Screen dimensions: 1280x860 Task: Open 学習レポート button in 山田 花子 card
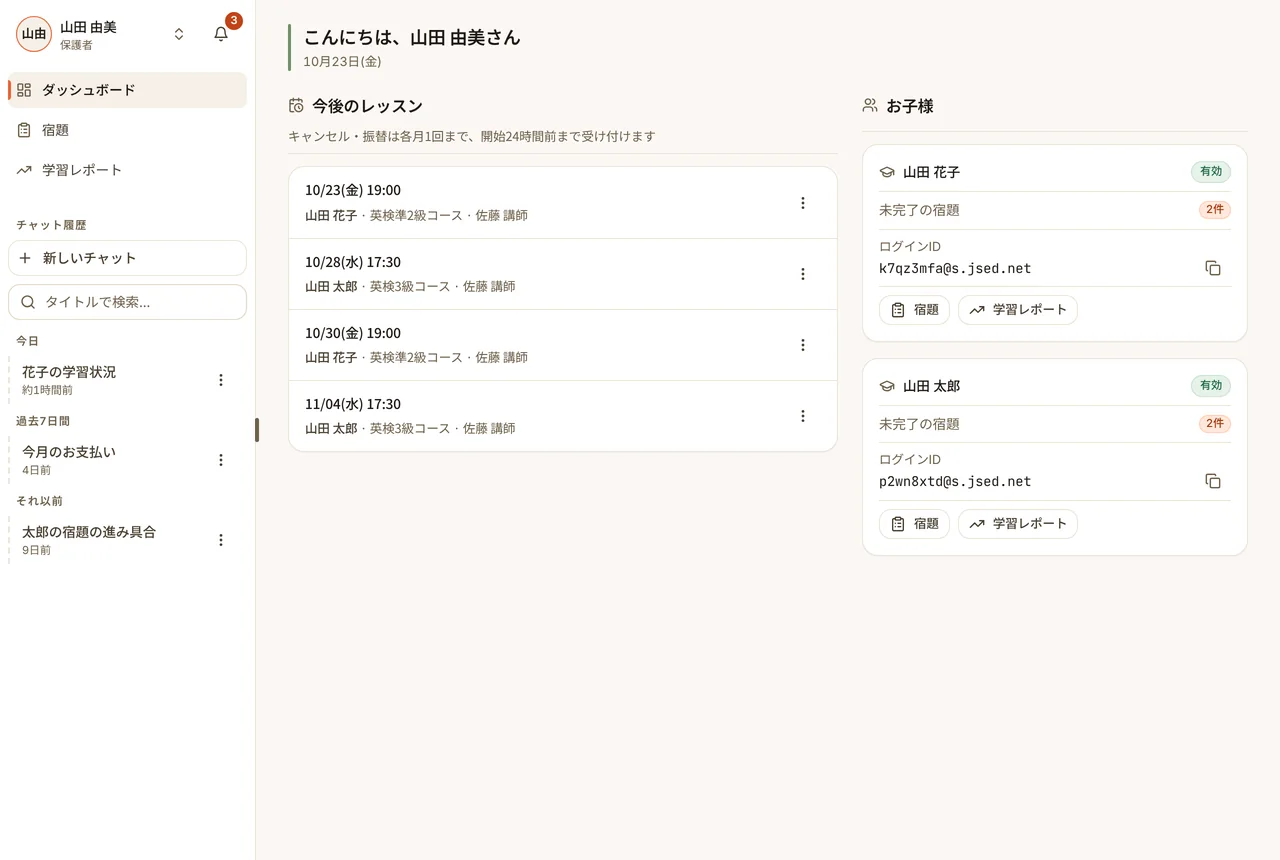click(x=1018, y=310)
